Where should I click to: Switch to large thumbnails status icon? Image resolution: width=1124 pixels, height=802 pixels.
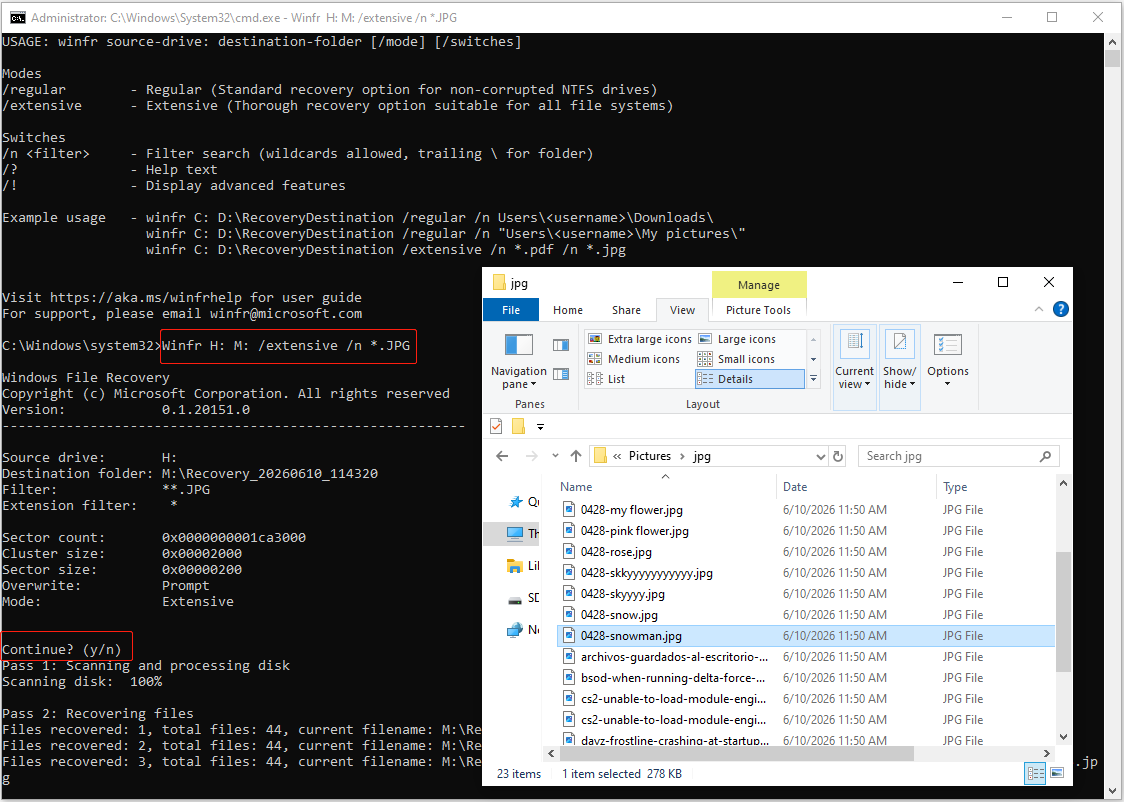coord(1057,773)
